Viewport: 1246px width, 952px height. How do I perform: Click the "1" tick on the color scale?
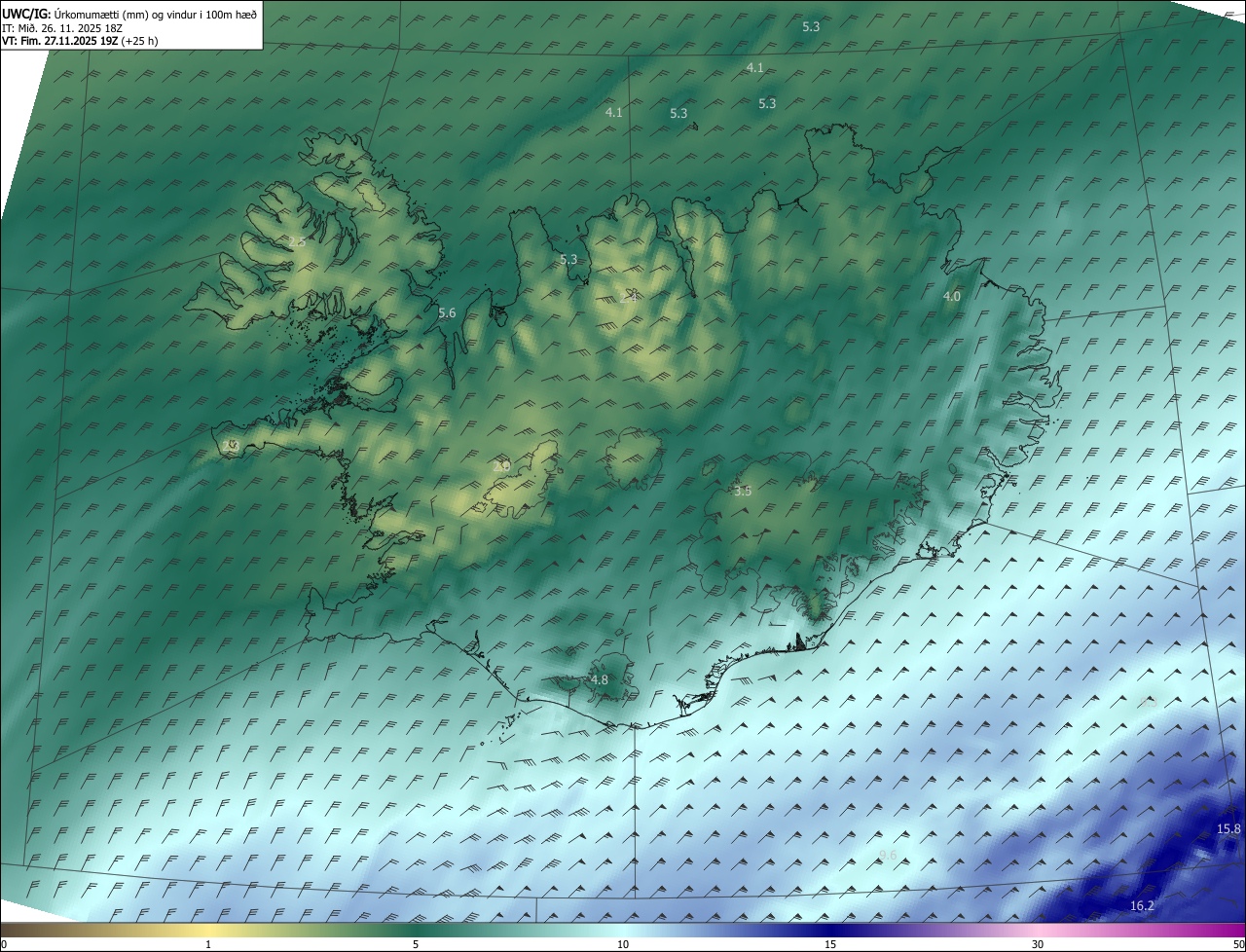click(x=208, y=945)
